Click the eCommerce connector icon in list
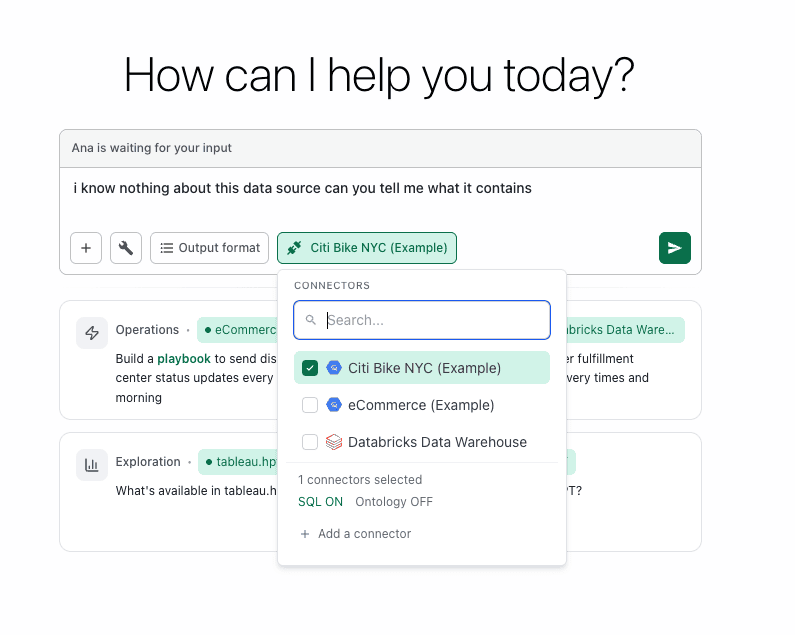The width and height of the screenshot is (795, 635). pyautogui.click(x=334, y=405)
